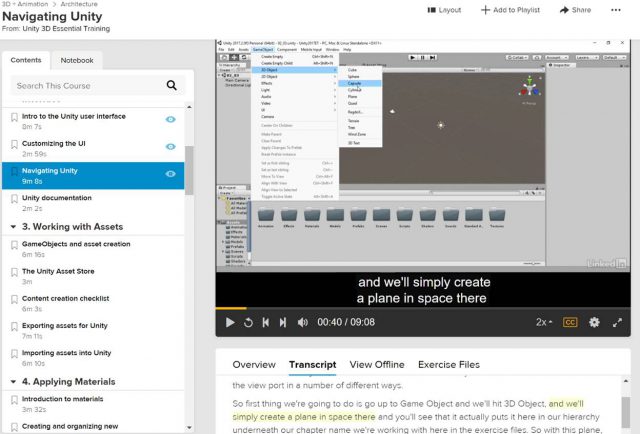Bookmark Introduction to materials lesson

tap(14, 400)
